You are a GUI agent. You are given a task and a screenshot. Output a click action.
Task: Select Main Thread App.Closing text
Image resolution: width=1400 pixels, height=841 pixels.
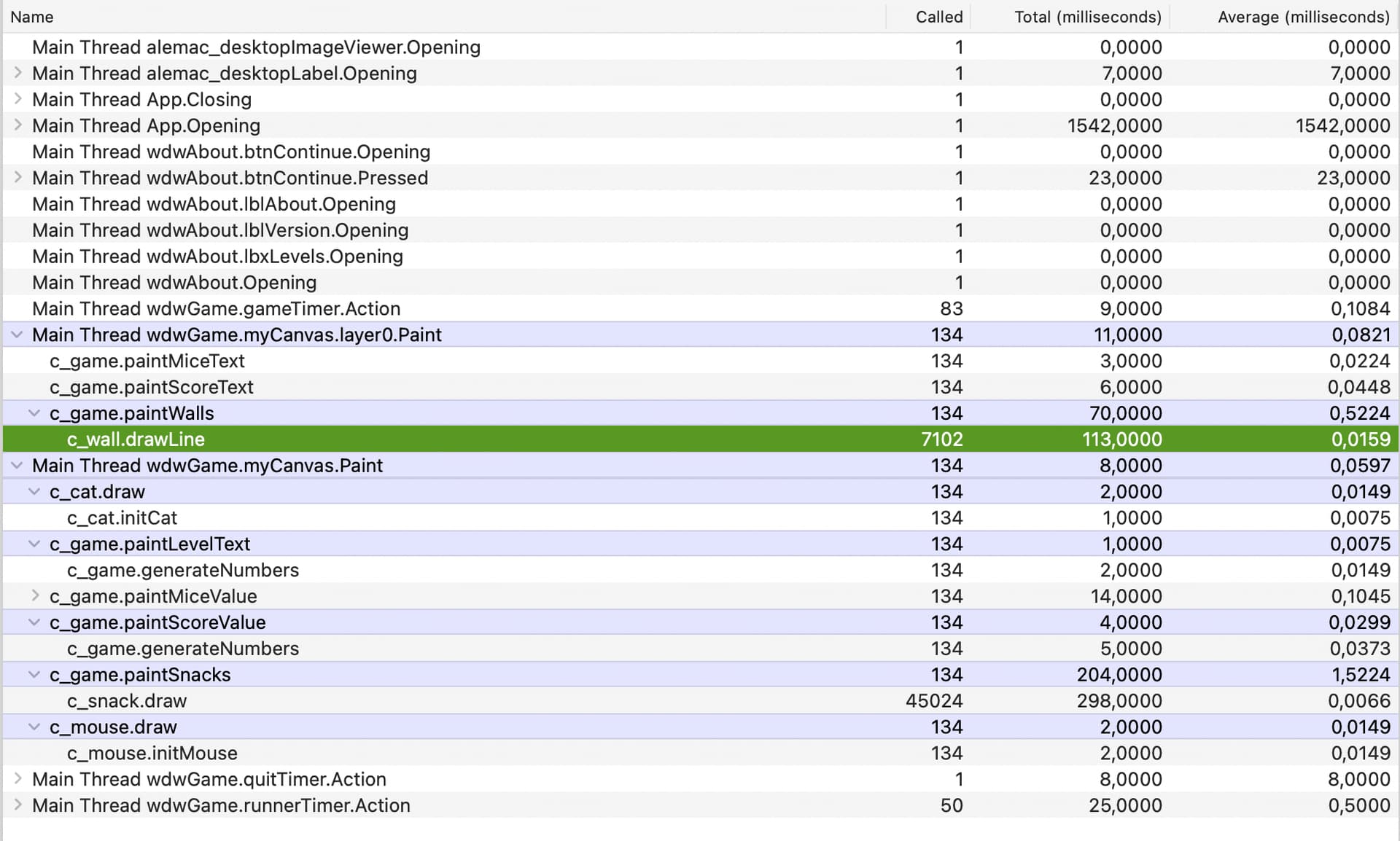[x=142, y=100]
